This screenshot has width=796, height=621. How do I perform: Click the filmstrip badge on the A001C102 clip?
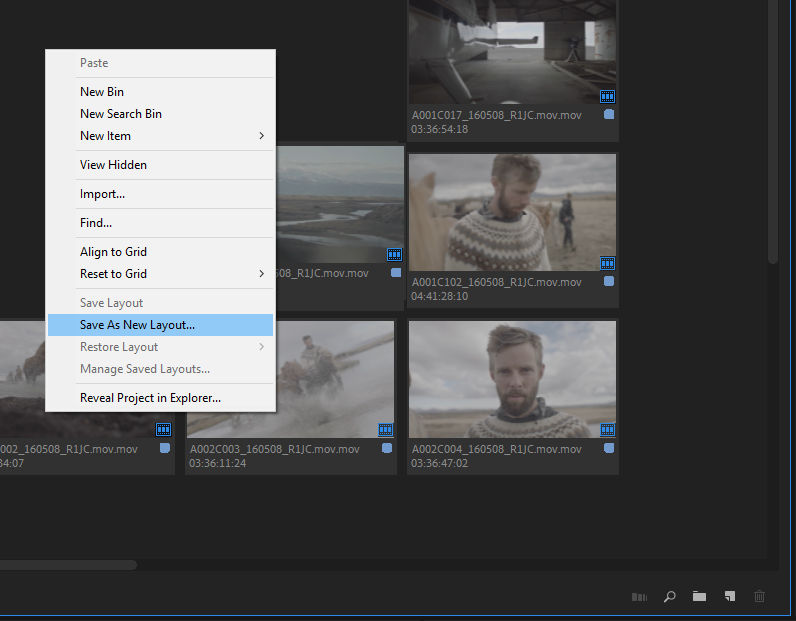tap(607, 263)
